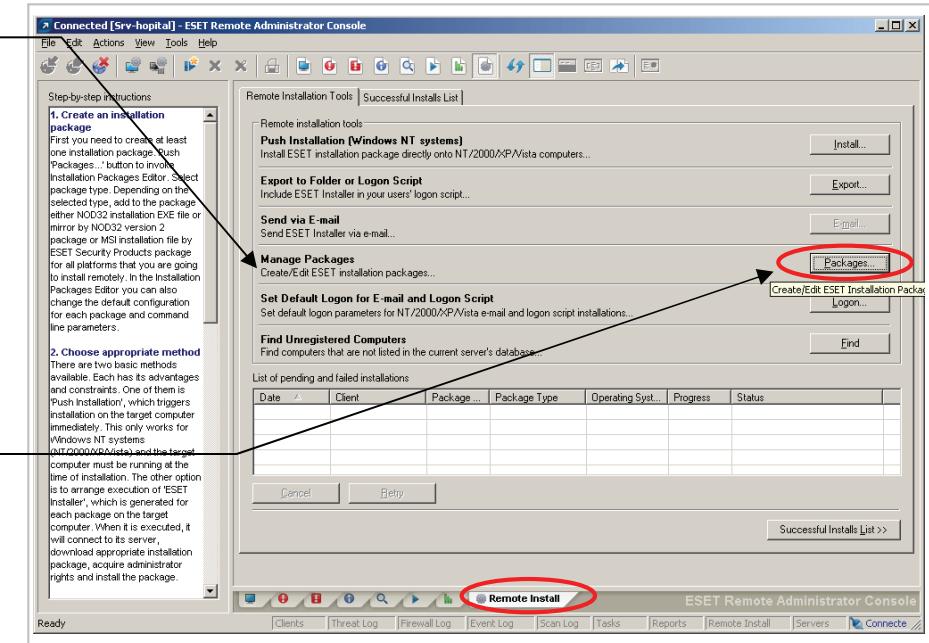
Task: Click the Export... button
Action: [850, 184]
